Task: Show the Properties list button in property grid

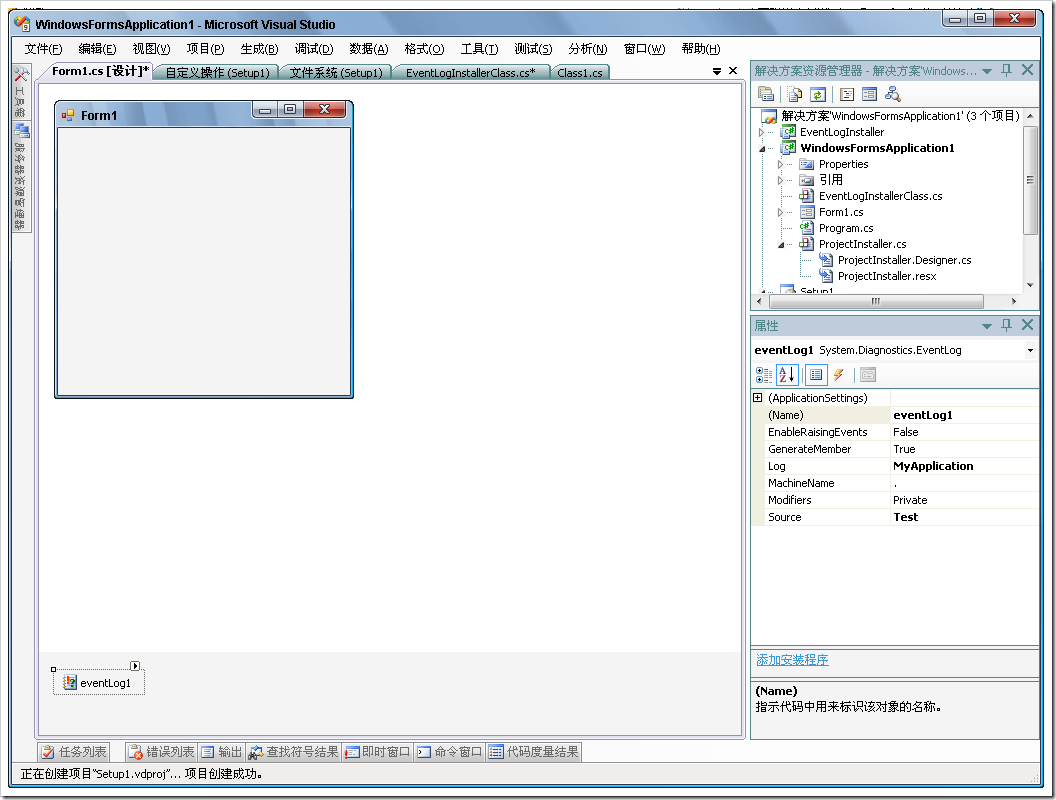Action: 816,374
